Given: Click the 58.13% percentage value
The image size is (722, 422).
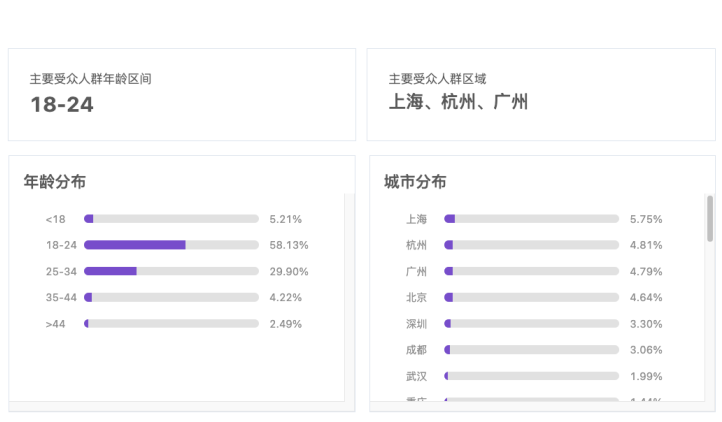Looking at the screenshot, I should [x=289, y=245].
